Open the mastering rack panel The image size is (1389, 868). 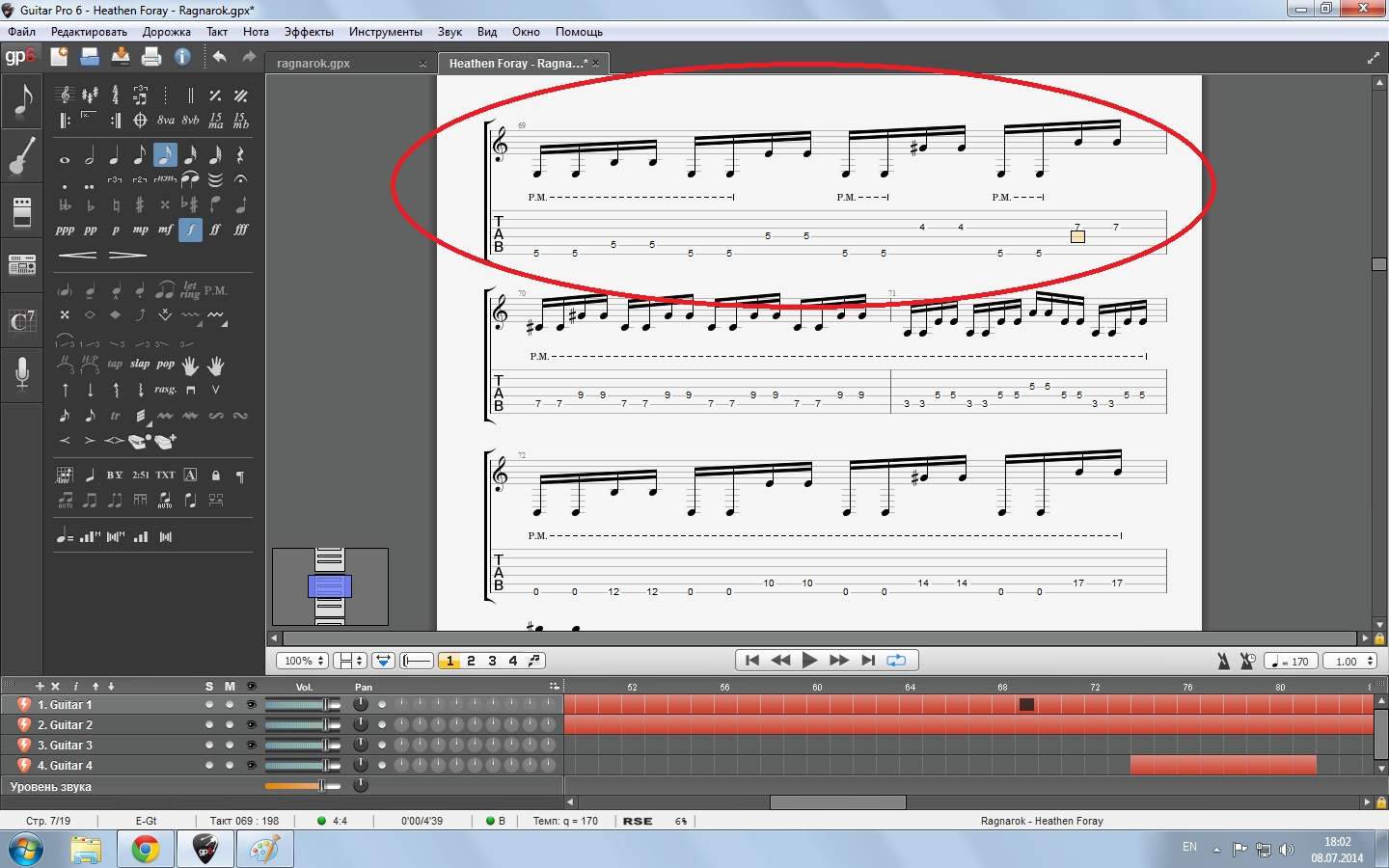pos(22,264)
